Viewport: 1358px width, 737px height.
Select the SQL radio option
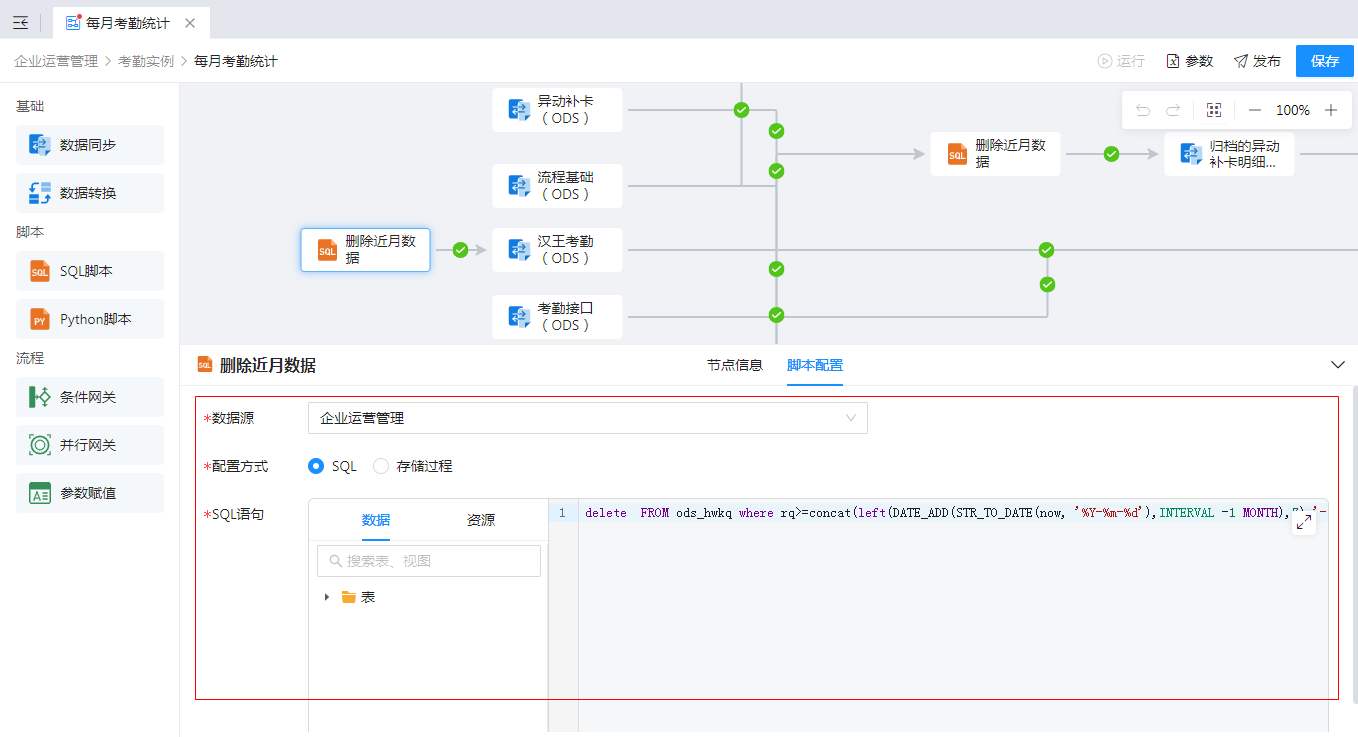316,466
